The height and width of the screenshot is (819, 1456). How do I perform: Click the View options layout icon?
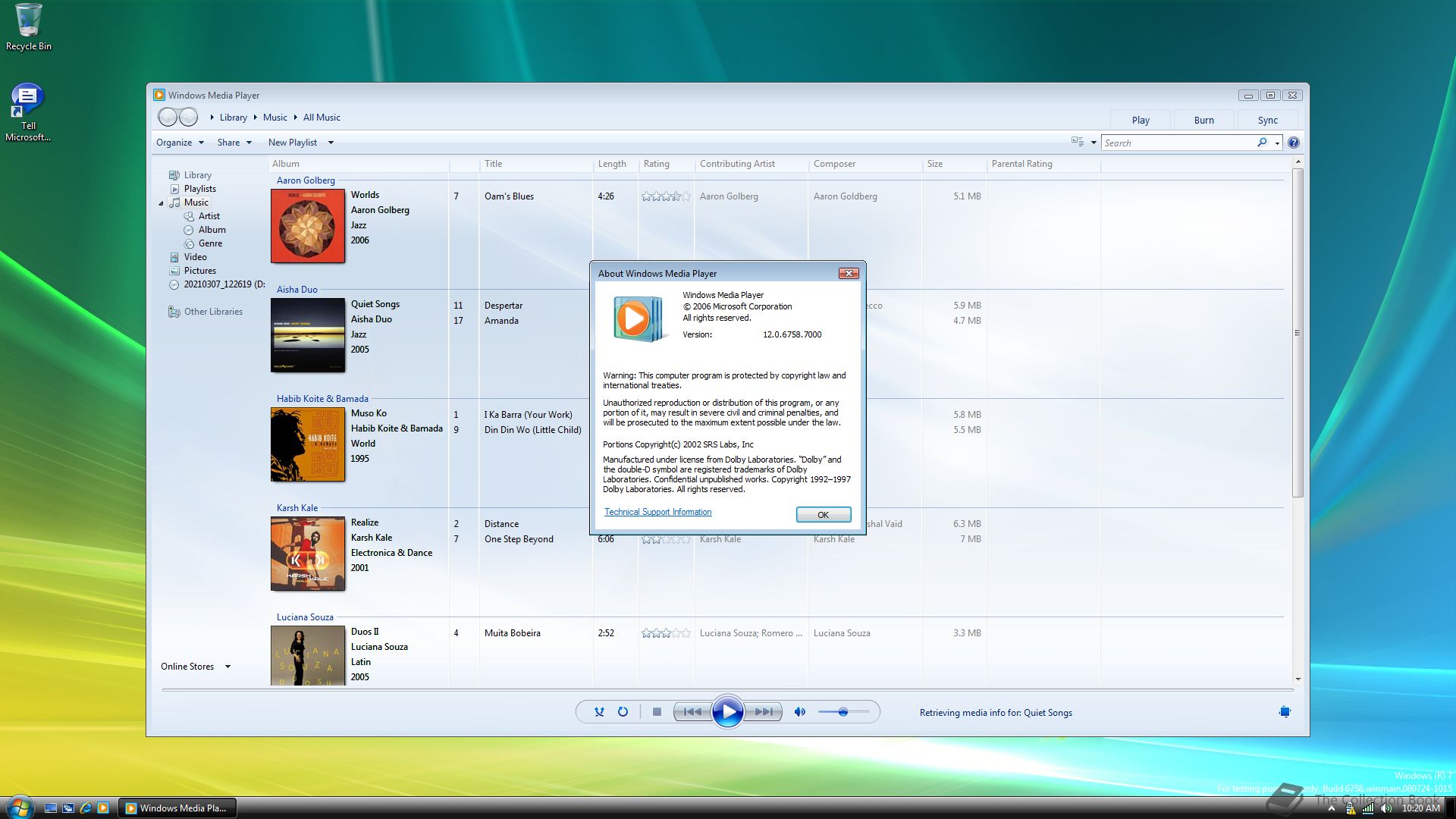(1077, 142)
